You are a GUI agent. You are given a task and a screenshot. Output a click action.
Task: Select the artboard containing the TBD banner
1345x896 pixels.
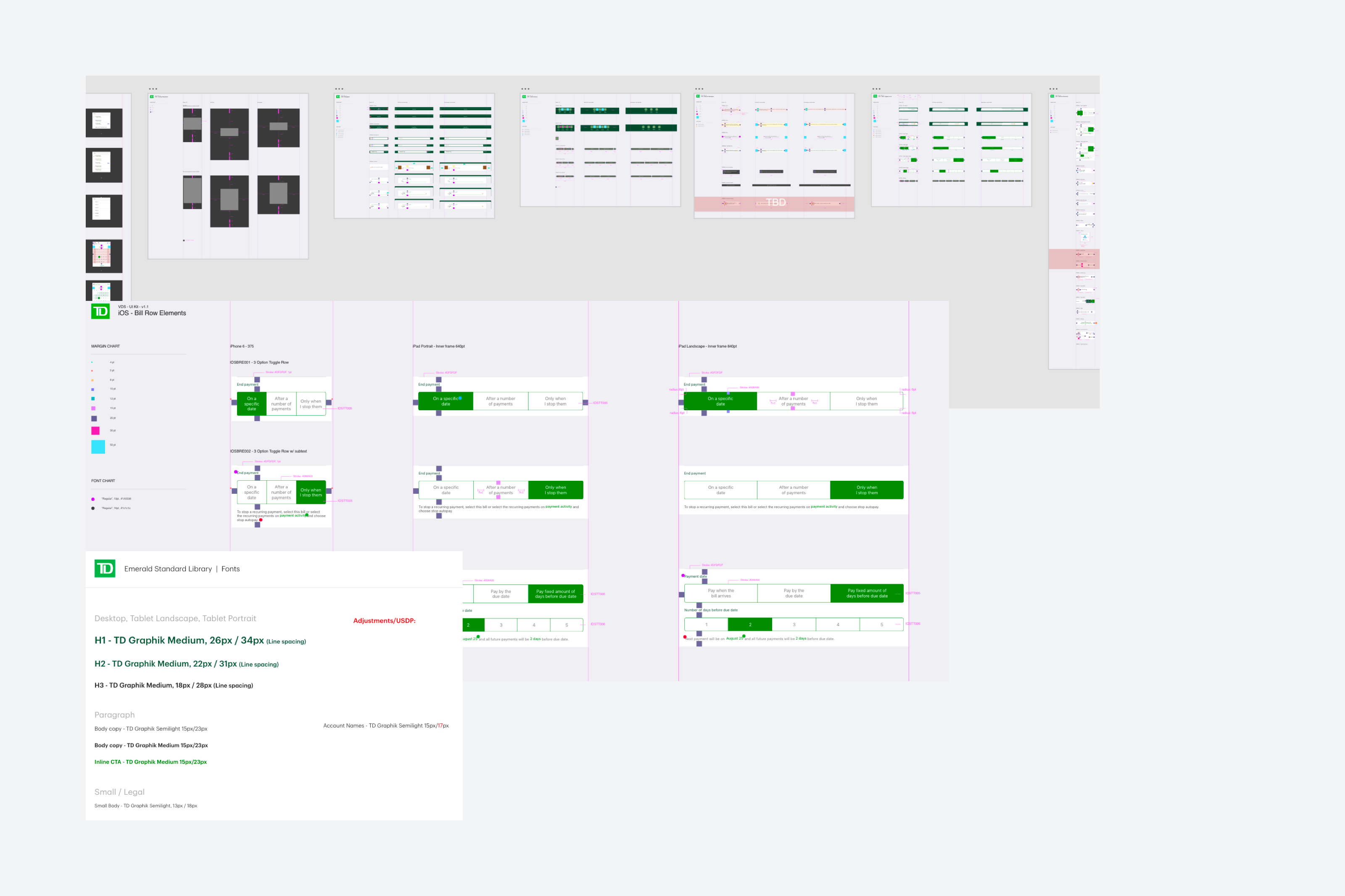[x=774, y=155]
